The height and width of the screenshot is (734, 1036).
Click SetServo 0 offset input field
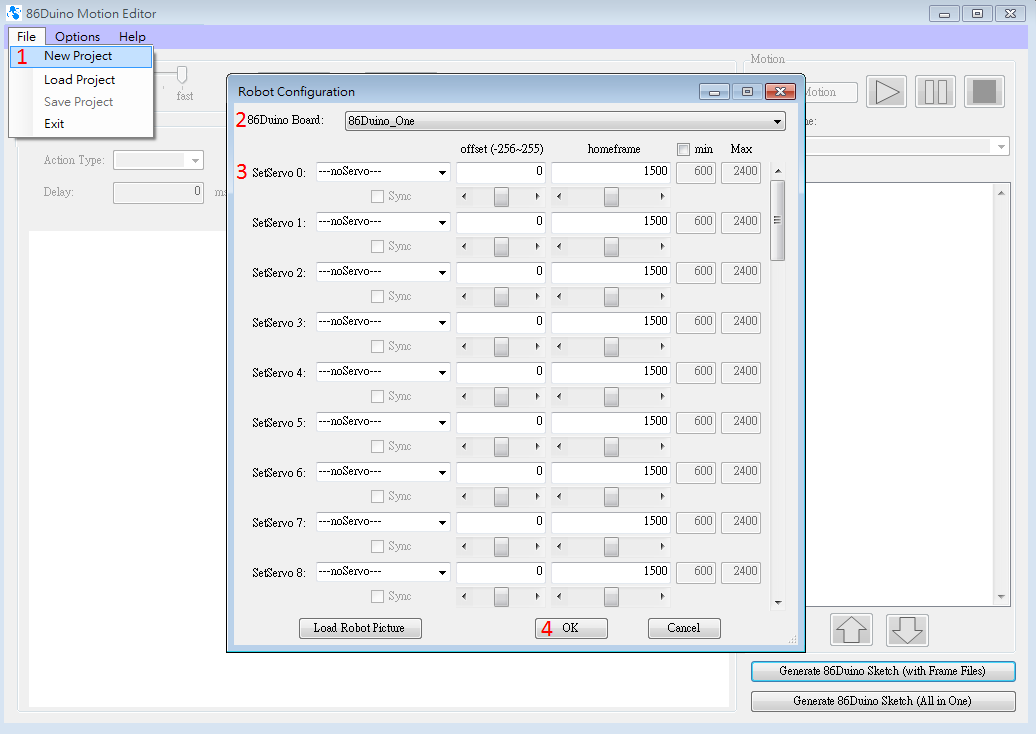coord(501,172)
